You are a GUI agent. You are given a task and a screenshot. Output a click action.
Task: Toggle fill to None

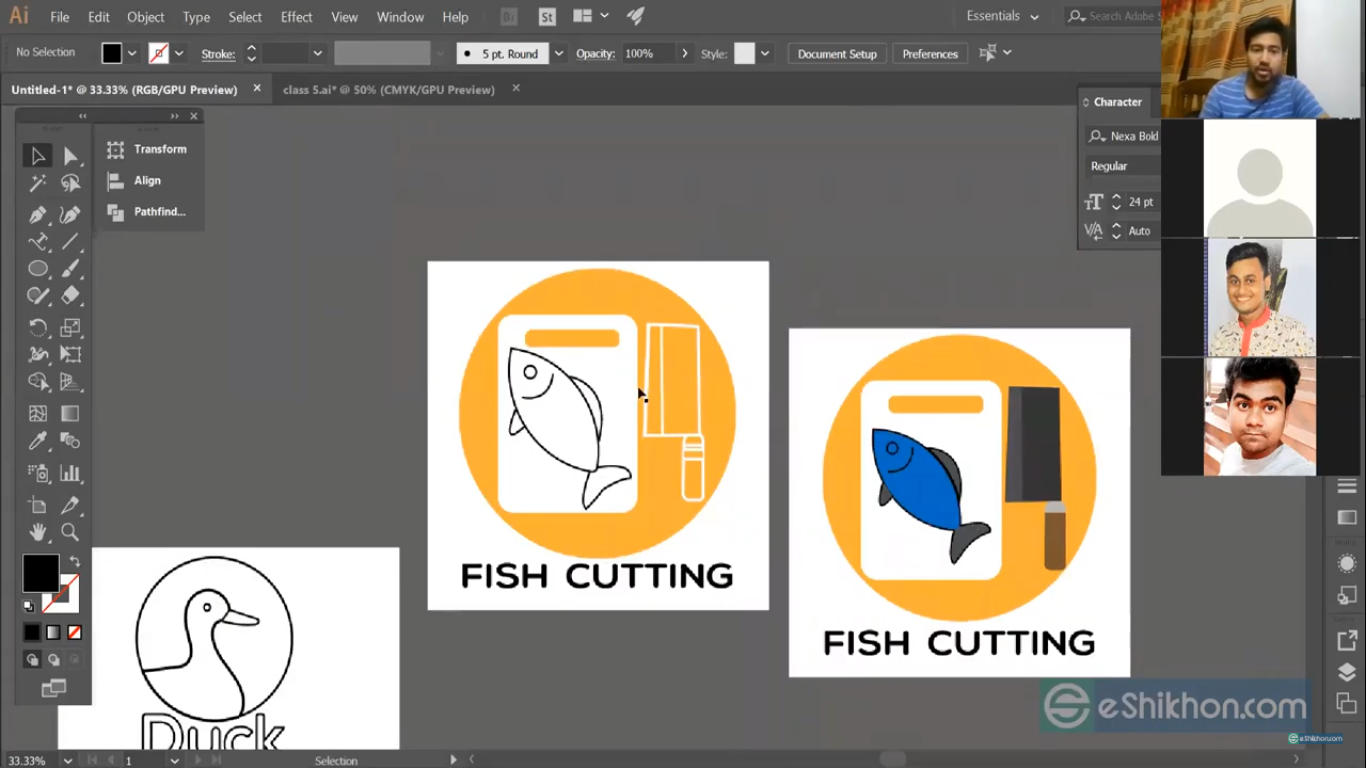click(73, 632)
